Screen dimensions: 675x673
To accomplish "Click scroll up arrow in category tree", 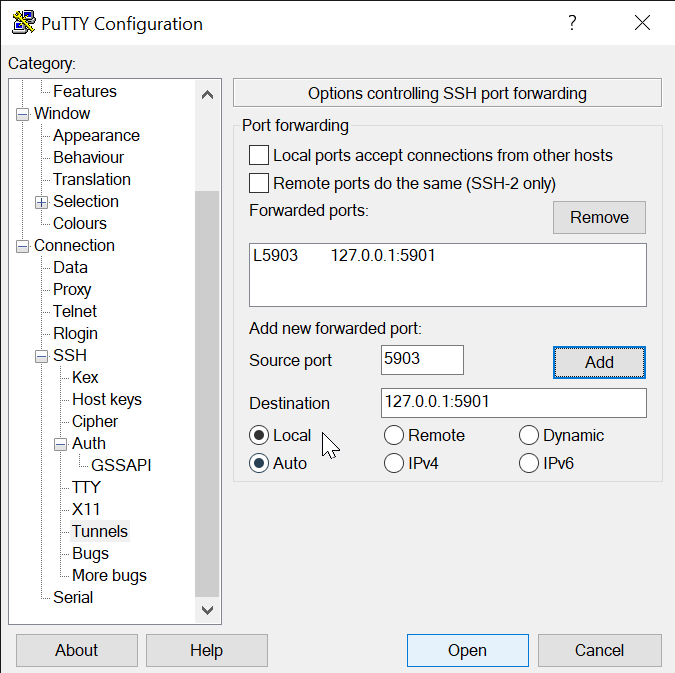I will (207, 94).
